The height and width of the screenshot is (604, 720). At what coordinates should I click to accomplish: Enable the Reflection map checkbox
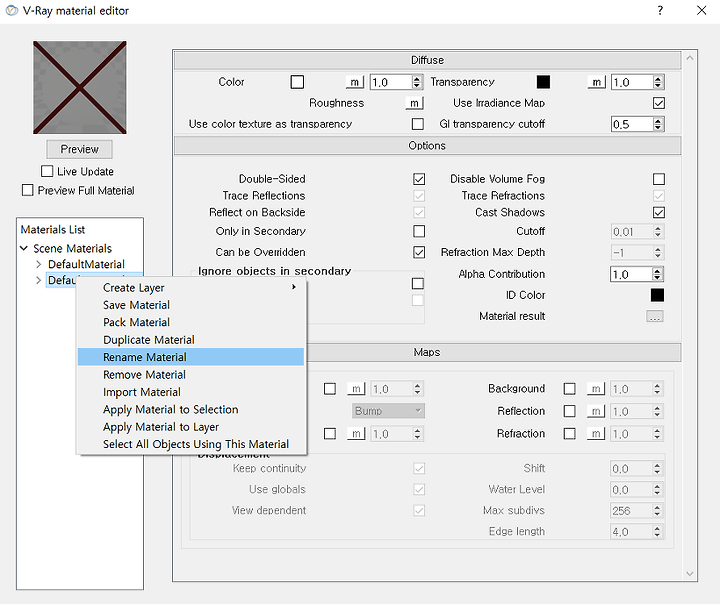click(x=569, y=411)
